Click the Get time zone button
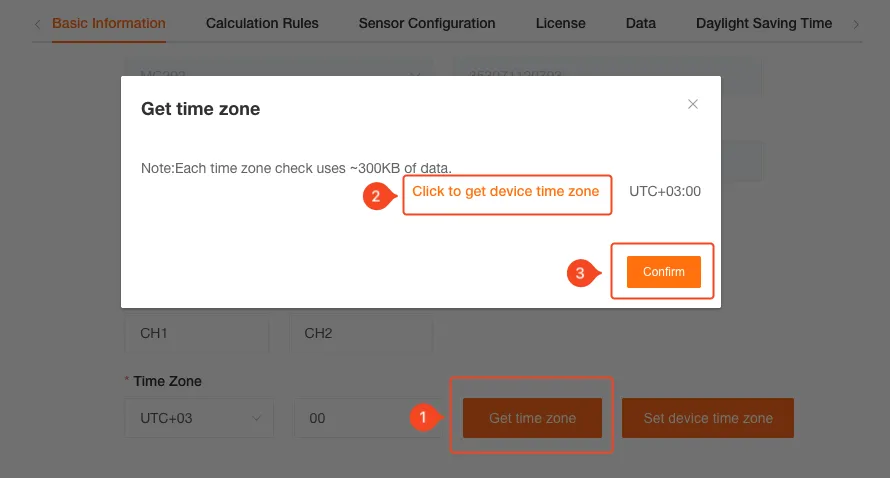890x478 pixels. 532,418
